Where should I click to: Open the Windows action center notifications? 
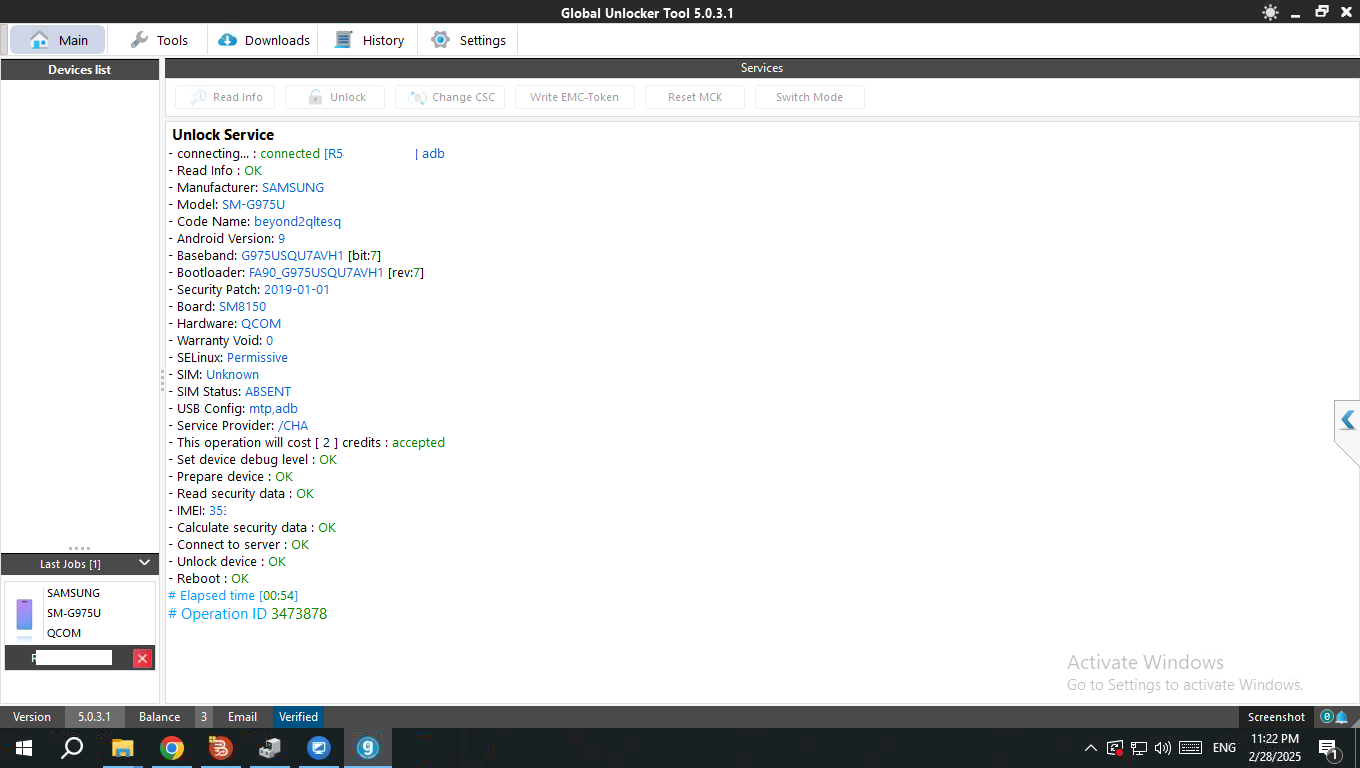pyautogui.click(x=1330, y=748)
